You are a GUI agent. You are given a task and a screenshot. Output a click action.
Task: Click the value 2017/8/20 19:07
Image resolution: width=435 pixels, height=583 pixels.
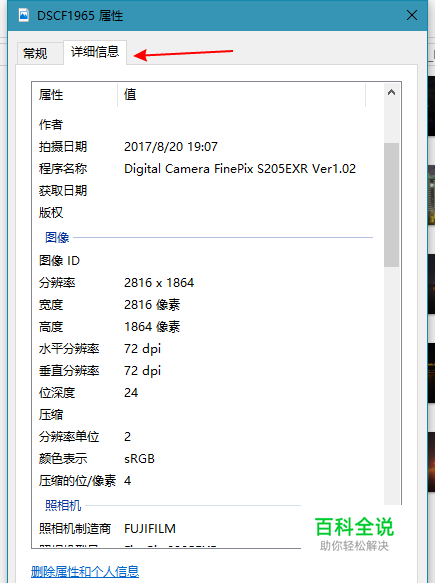click(171, 146)
